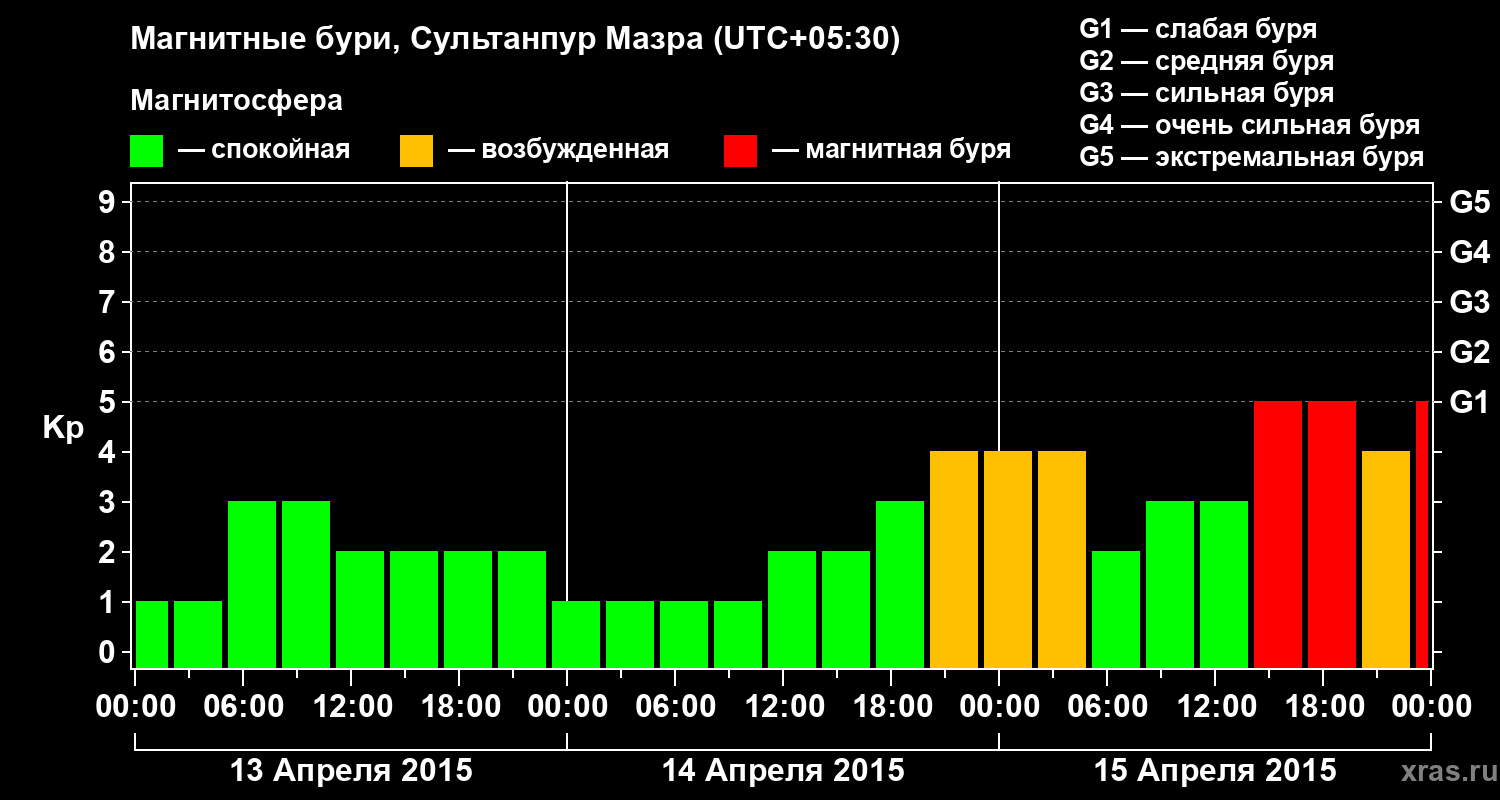
Task: Click the '— возбужденная' legend label
Action: (x=559, y=150)
